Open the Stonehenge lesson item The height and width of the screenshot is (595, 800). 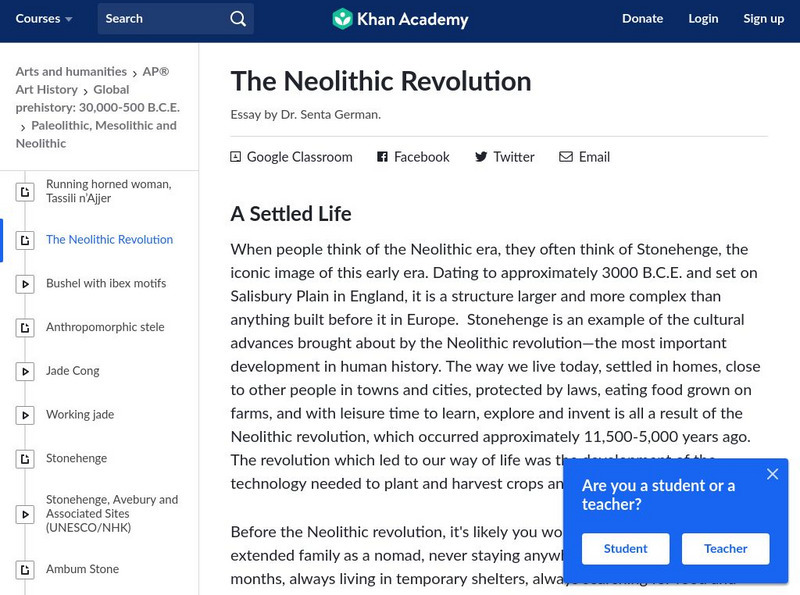click(76, 459)
